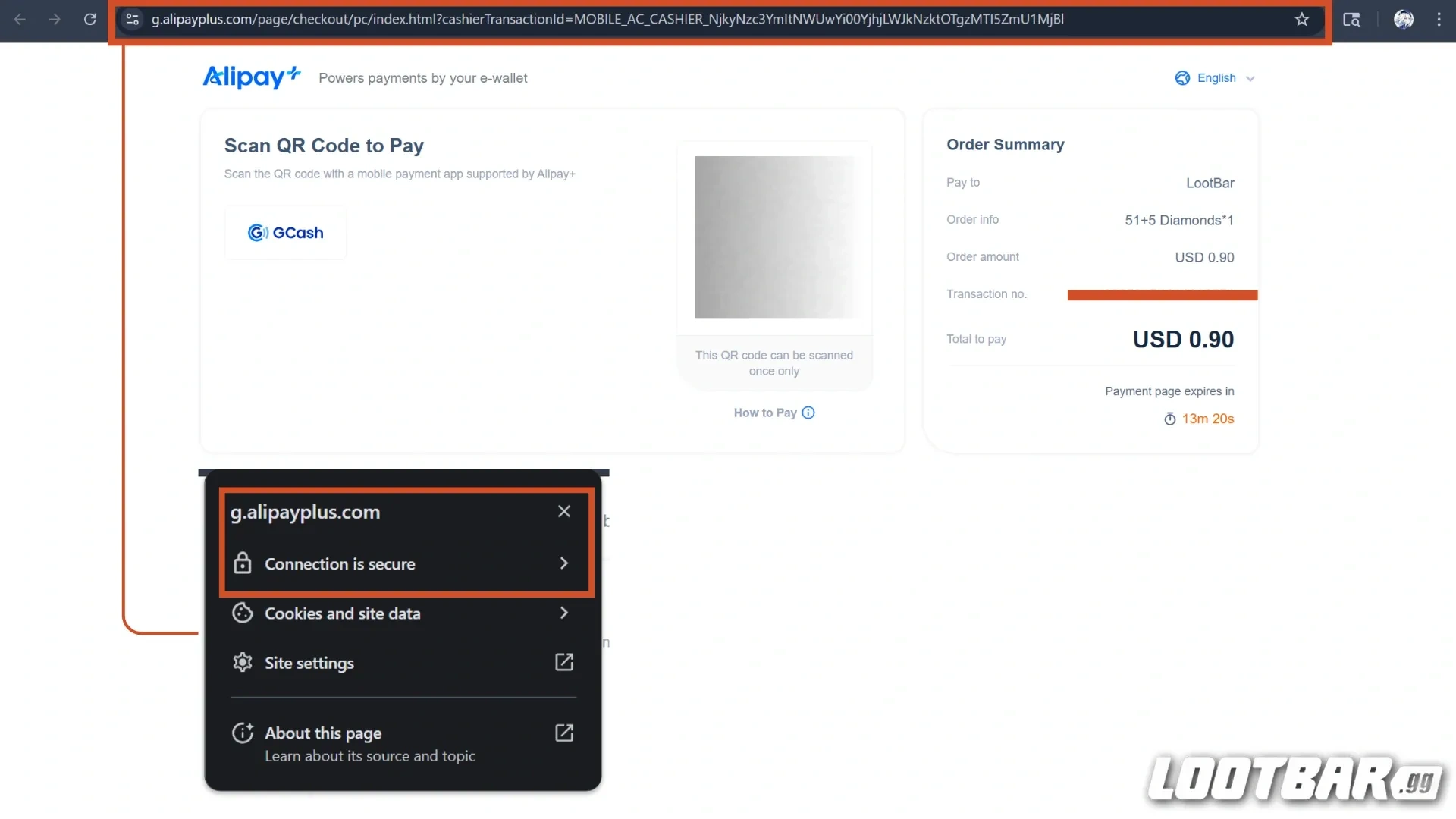Viewport: 1456px width, 819px height.
Task: Open the site information icon in address bar
Action: 132,20
